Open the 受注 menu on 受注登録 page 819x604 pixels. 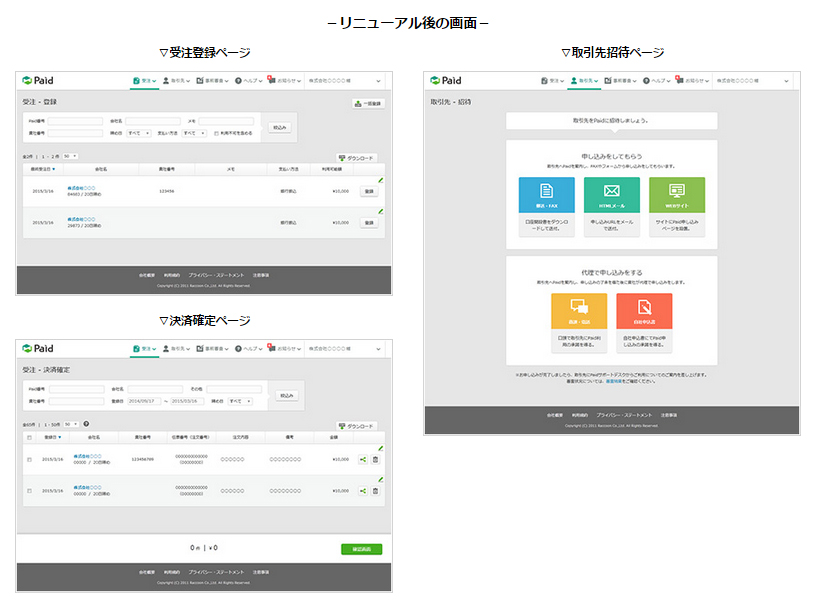145,80
